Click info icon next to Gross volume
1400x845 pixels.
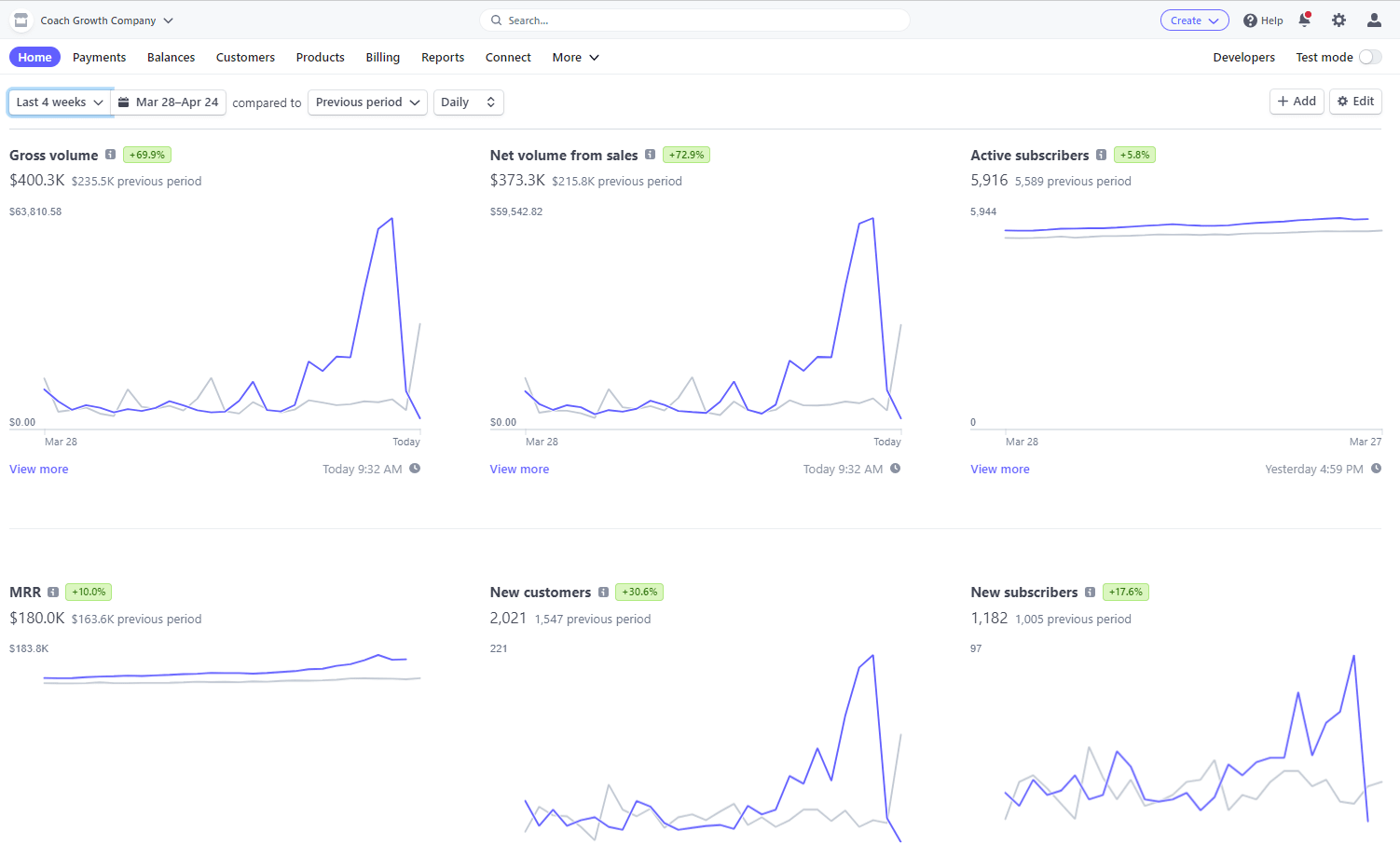click(111, 155)
